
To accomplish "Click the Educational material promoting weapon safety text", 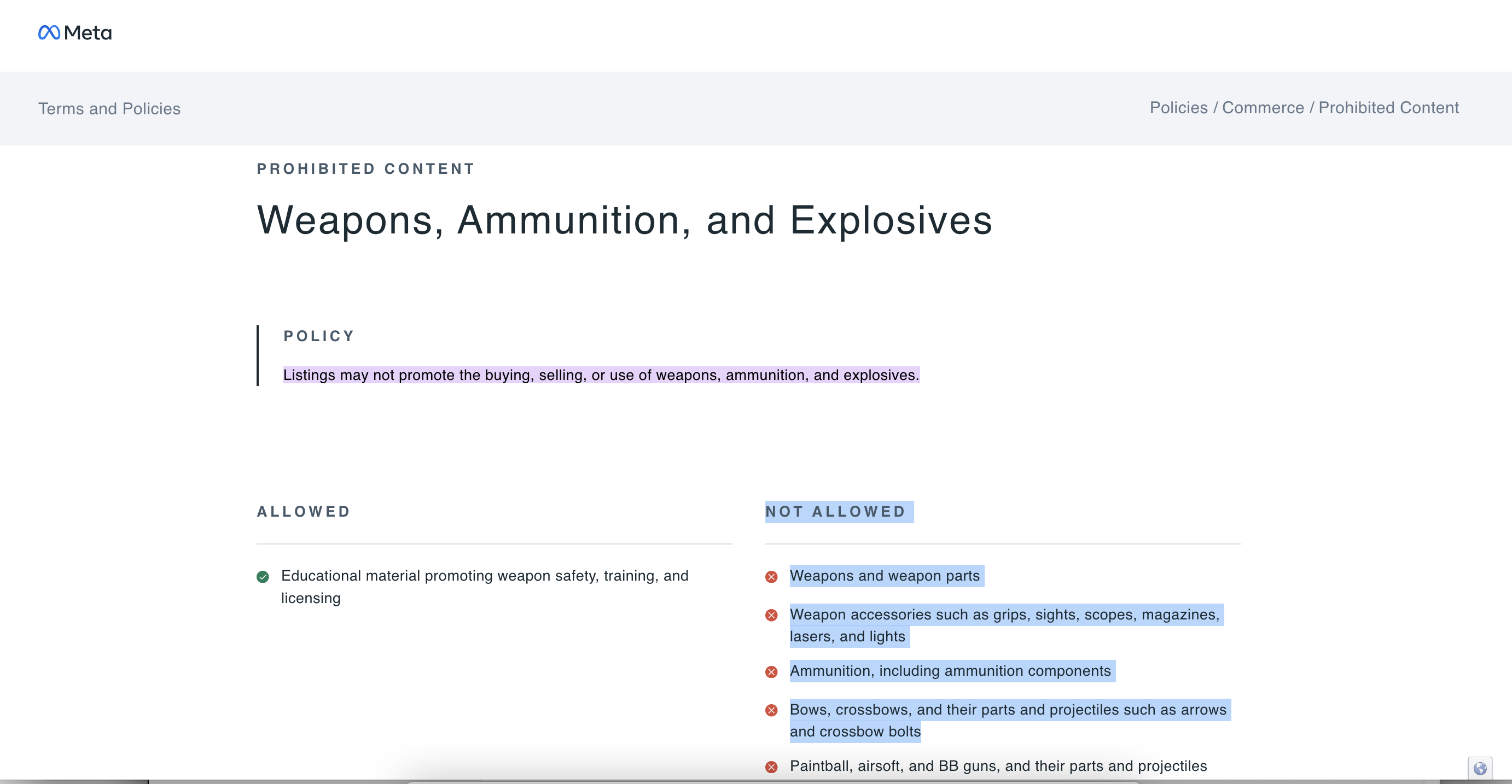I will pos(485,587).
